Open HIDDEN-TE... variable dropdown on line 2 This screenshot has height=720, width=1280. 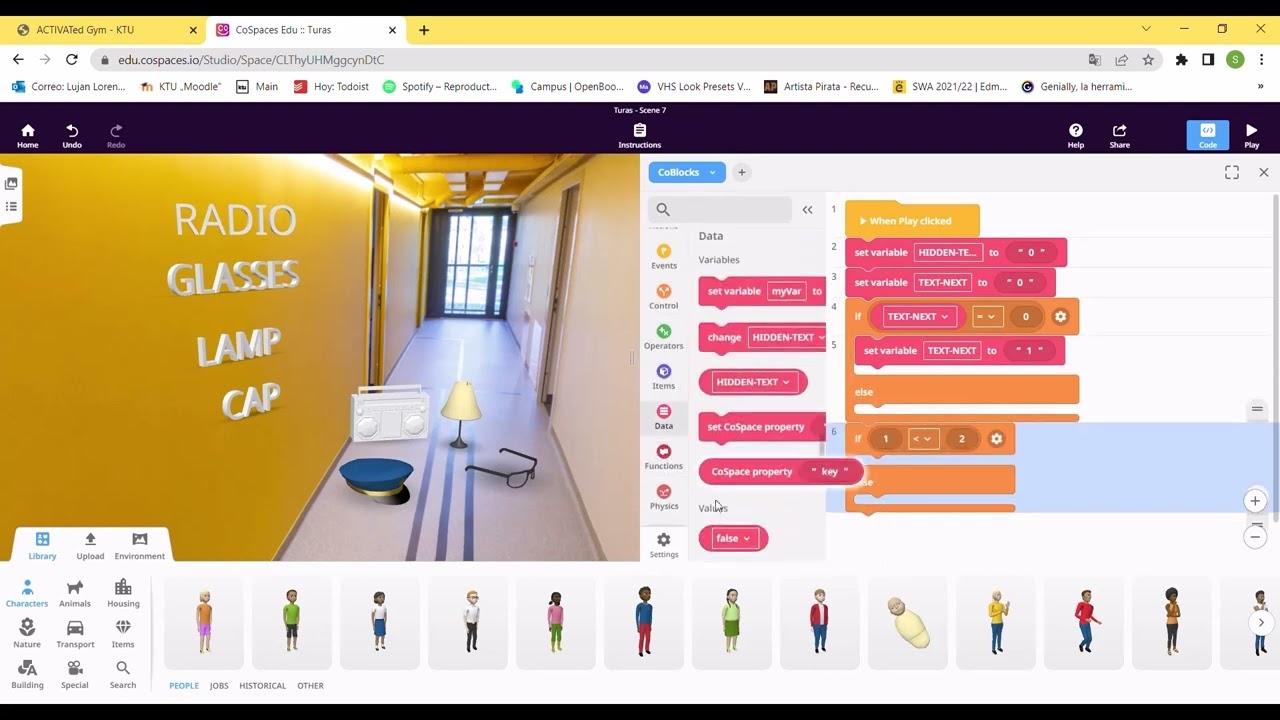tap(948, 252)
